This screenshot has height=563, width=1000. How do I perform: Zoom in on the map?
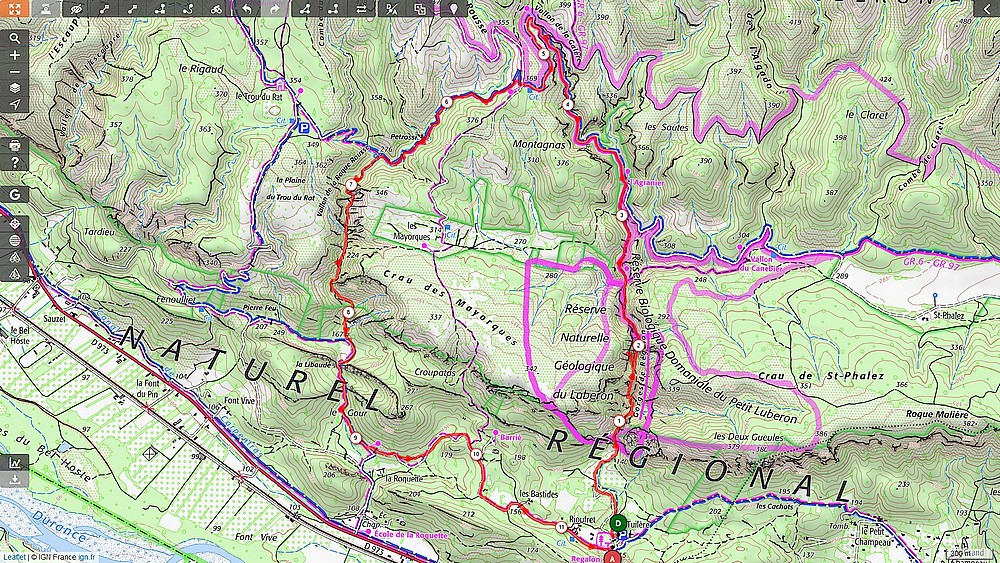pos(14,55)
